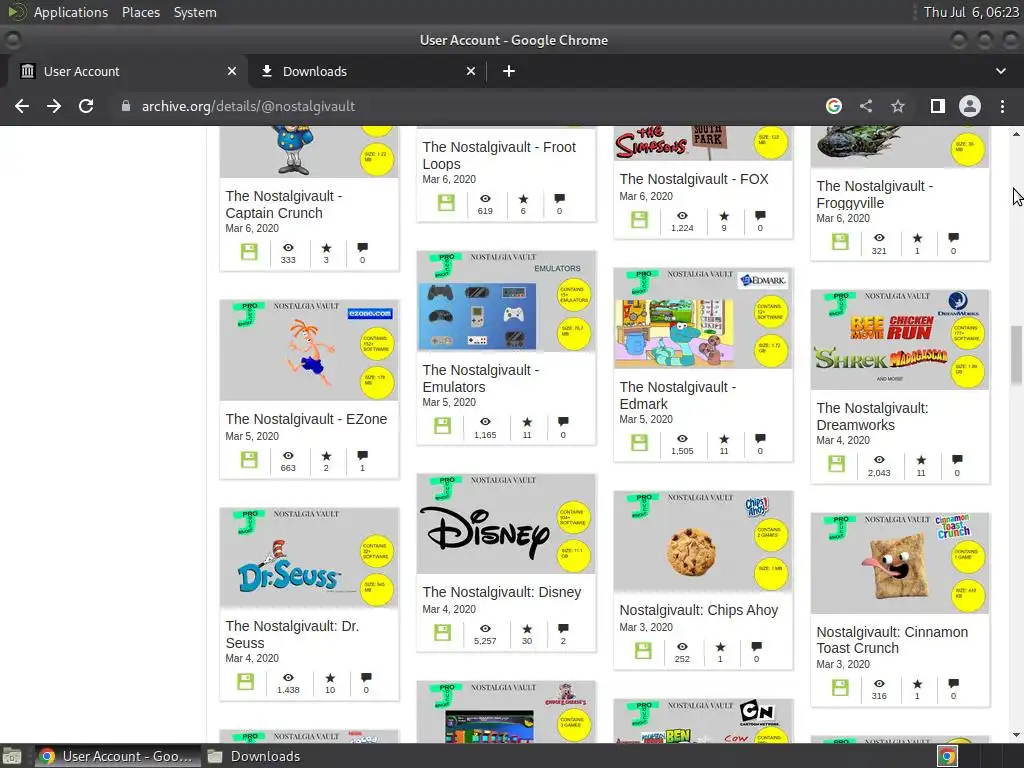Click the Cinnamon Toast Crunch thumbnail

pyautogui.click(x=900, y=563)
